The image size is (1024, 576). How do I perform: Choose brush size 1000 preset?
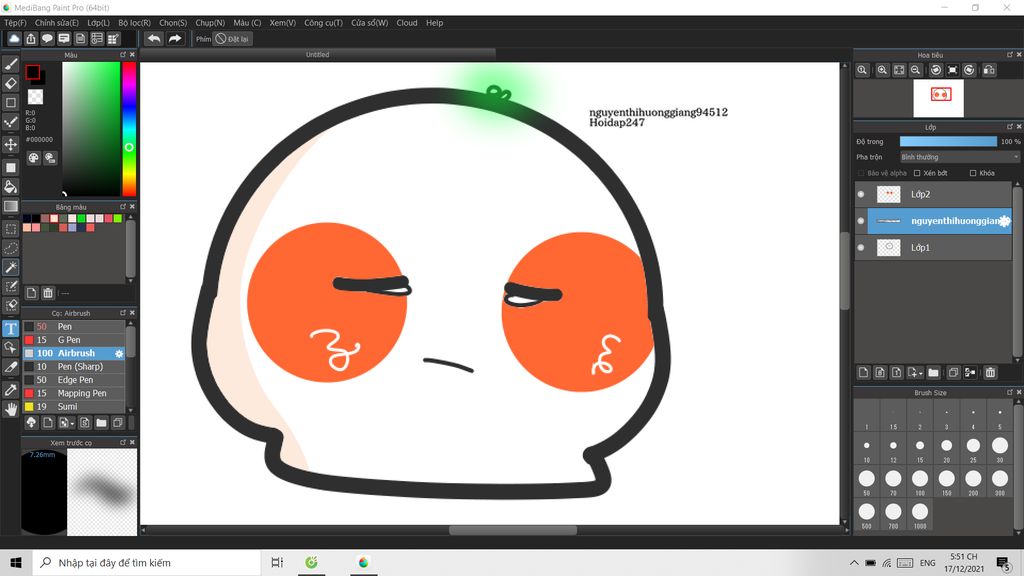click(920, 515)
